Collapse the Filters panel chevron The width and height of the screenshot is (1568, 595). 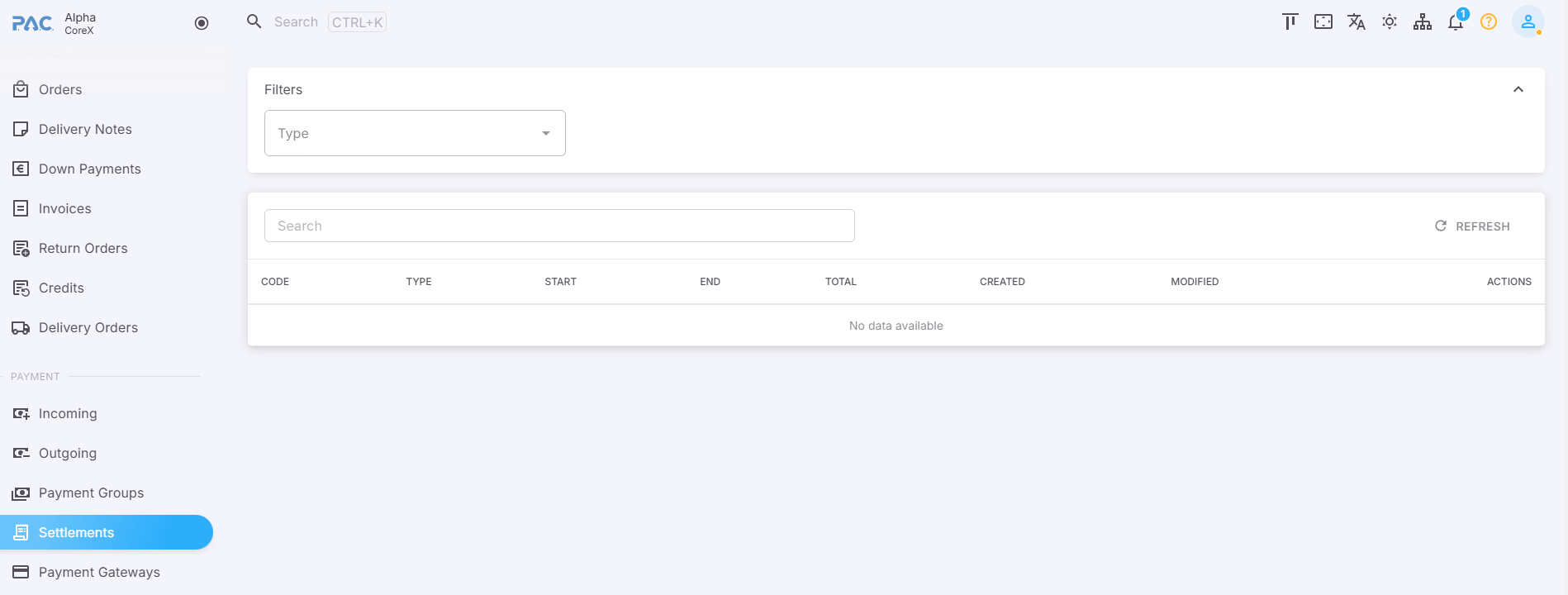point(1518,89)
